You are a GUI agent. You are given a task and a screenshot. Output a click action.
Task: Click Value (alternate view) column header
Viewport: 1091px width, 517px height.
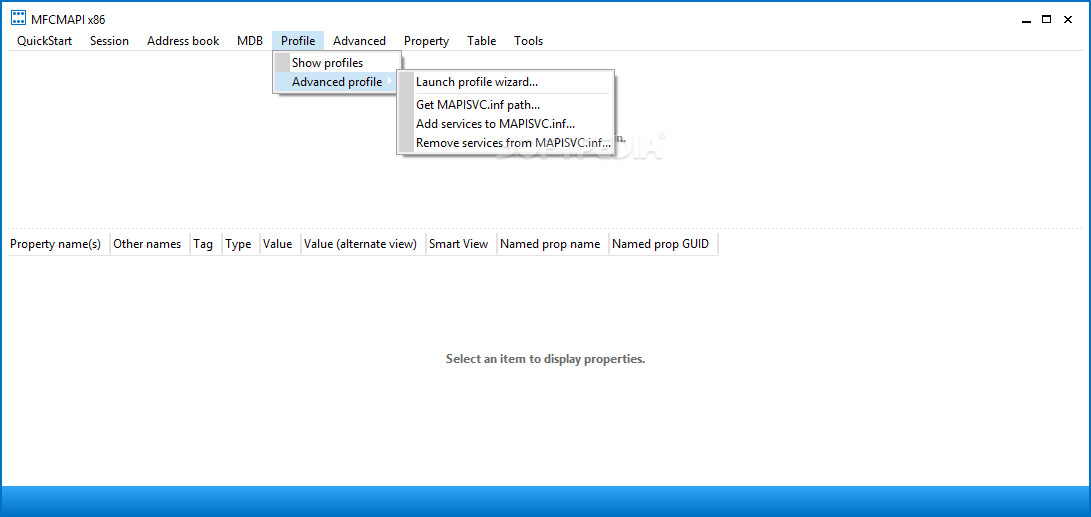363,244
